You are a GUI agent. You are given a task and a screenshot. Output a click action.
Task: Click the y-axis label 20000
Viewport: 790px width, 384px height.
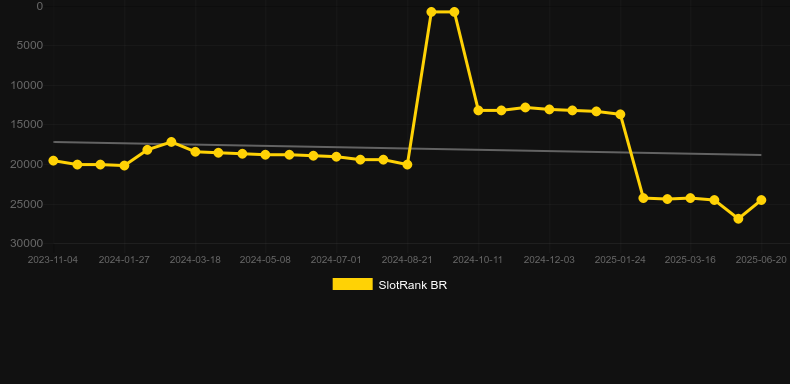pos(27,164)
